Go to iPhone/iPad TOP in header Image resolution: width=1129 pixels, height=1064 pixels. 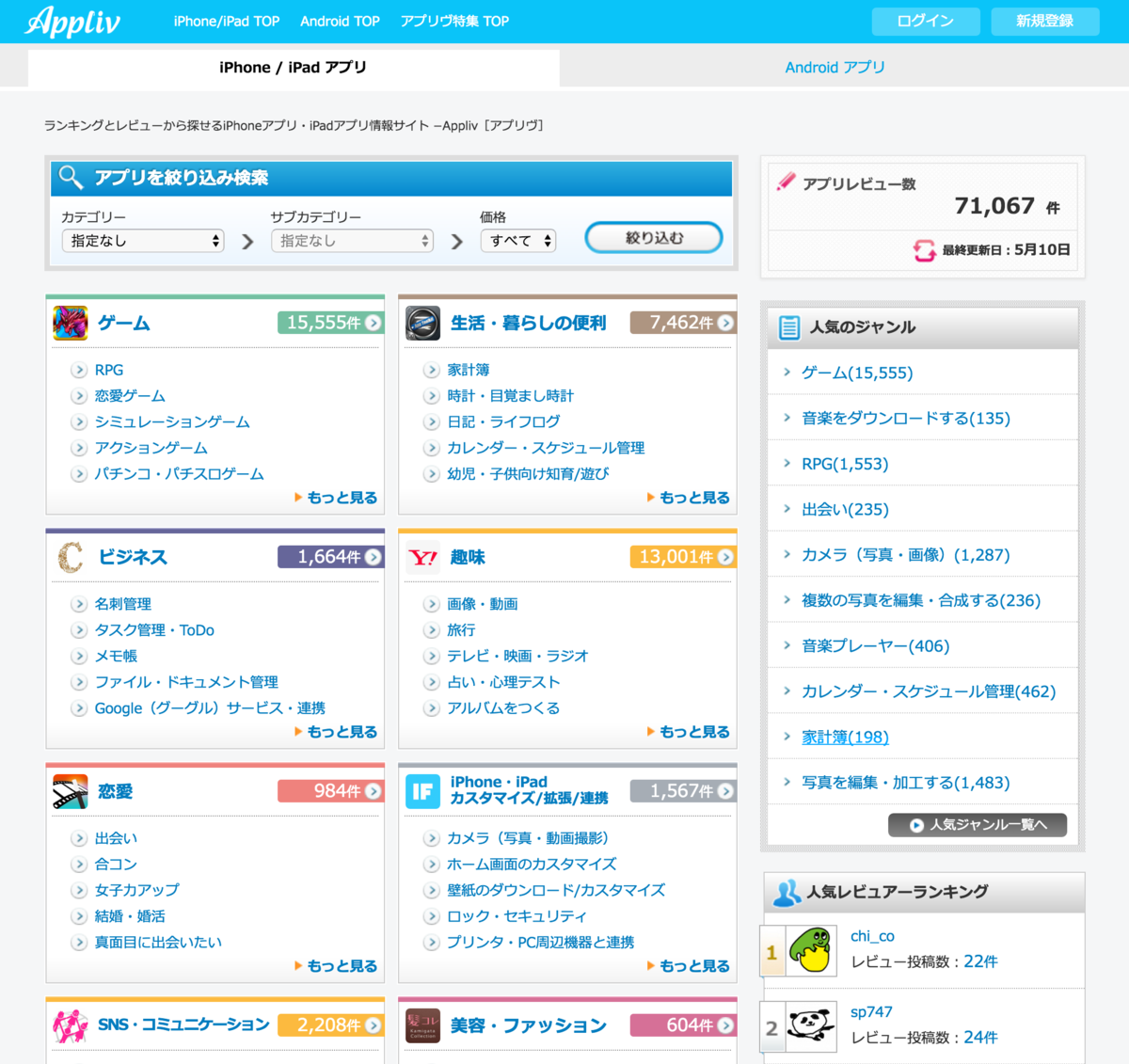(x=227, y=22)
